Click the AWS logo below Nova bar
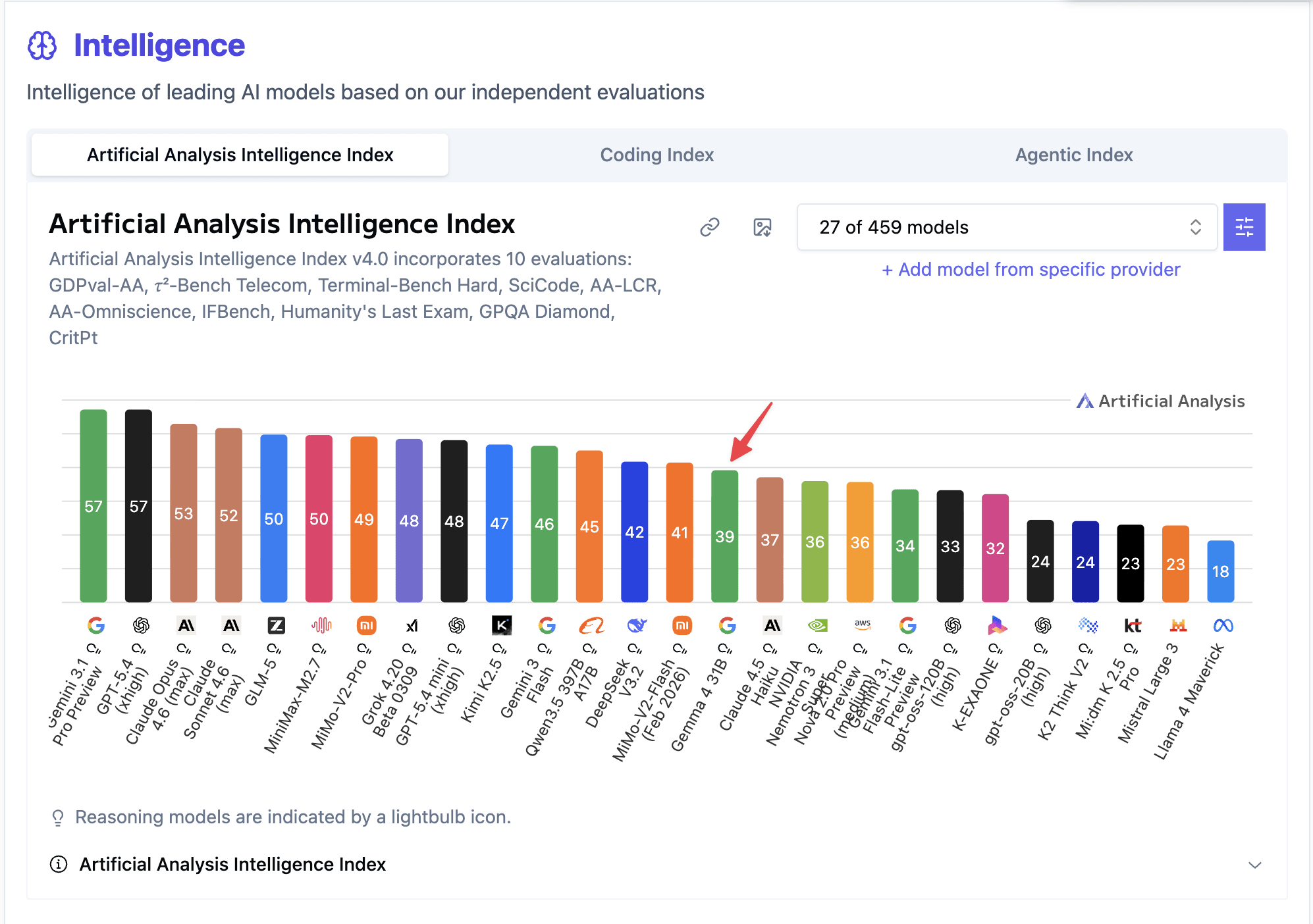Viewport: 1313px width, 924px height. pyautogui.click(x=862, y=625)
